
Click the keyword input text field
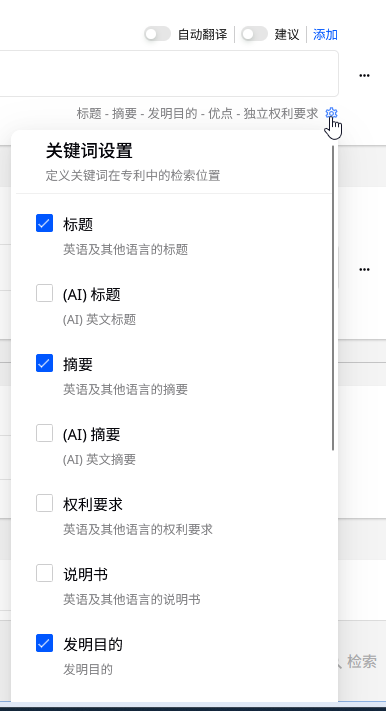pos(169,73)
